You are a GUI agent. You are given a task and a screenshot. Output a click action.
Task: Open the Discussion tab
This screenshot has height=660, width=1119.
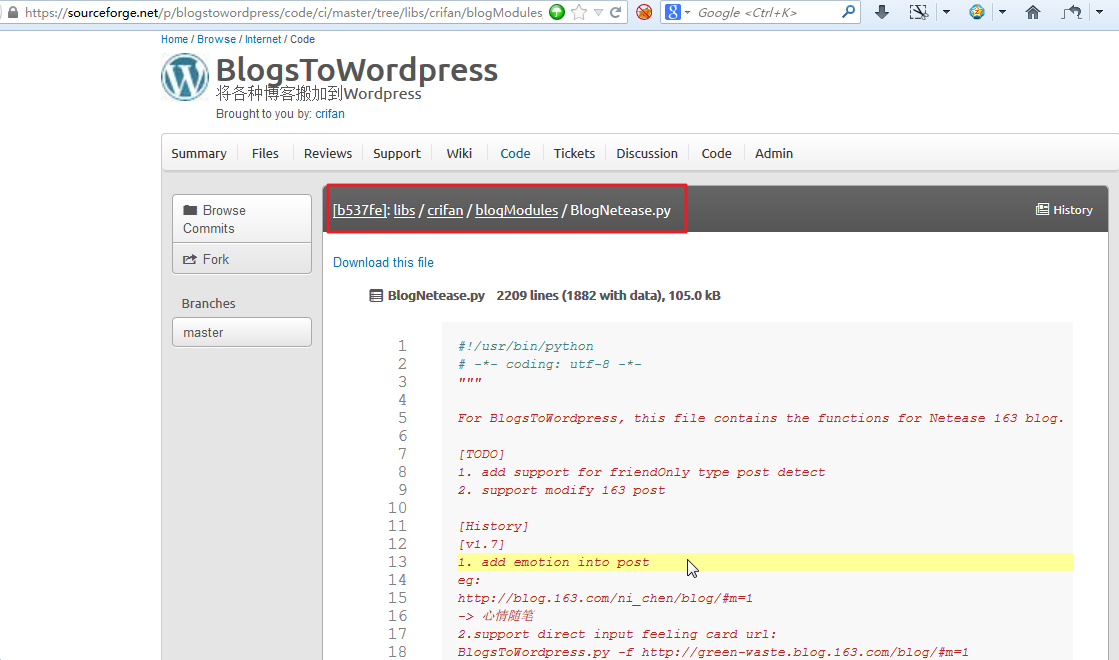coord(647,153)
